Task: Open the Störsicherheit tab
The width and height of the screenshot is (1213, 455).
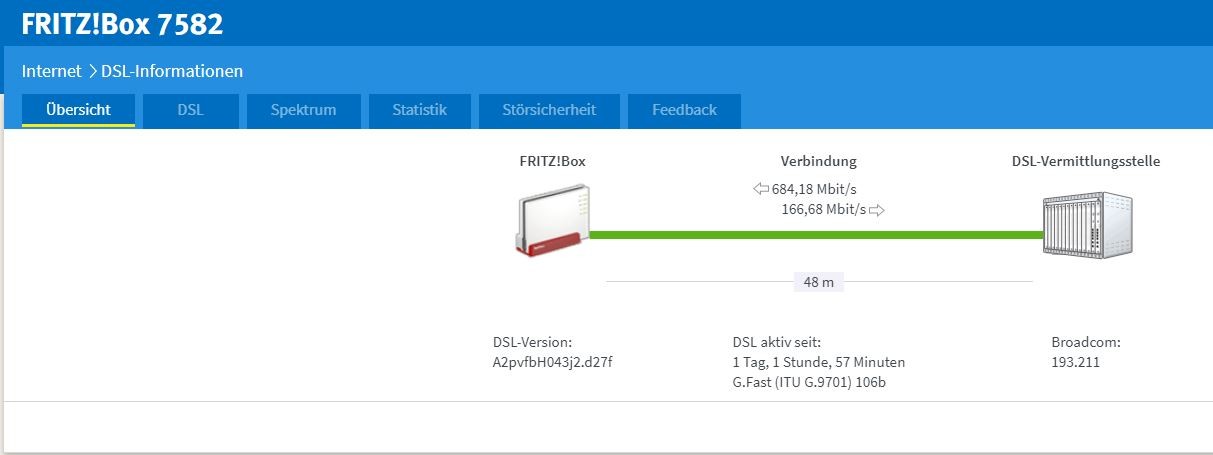Action: pos(549,110)
